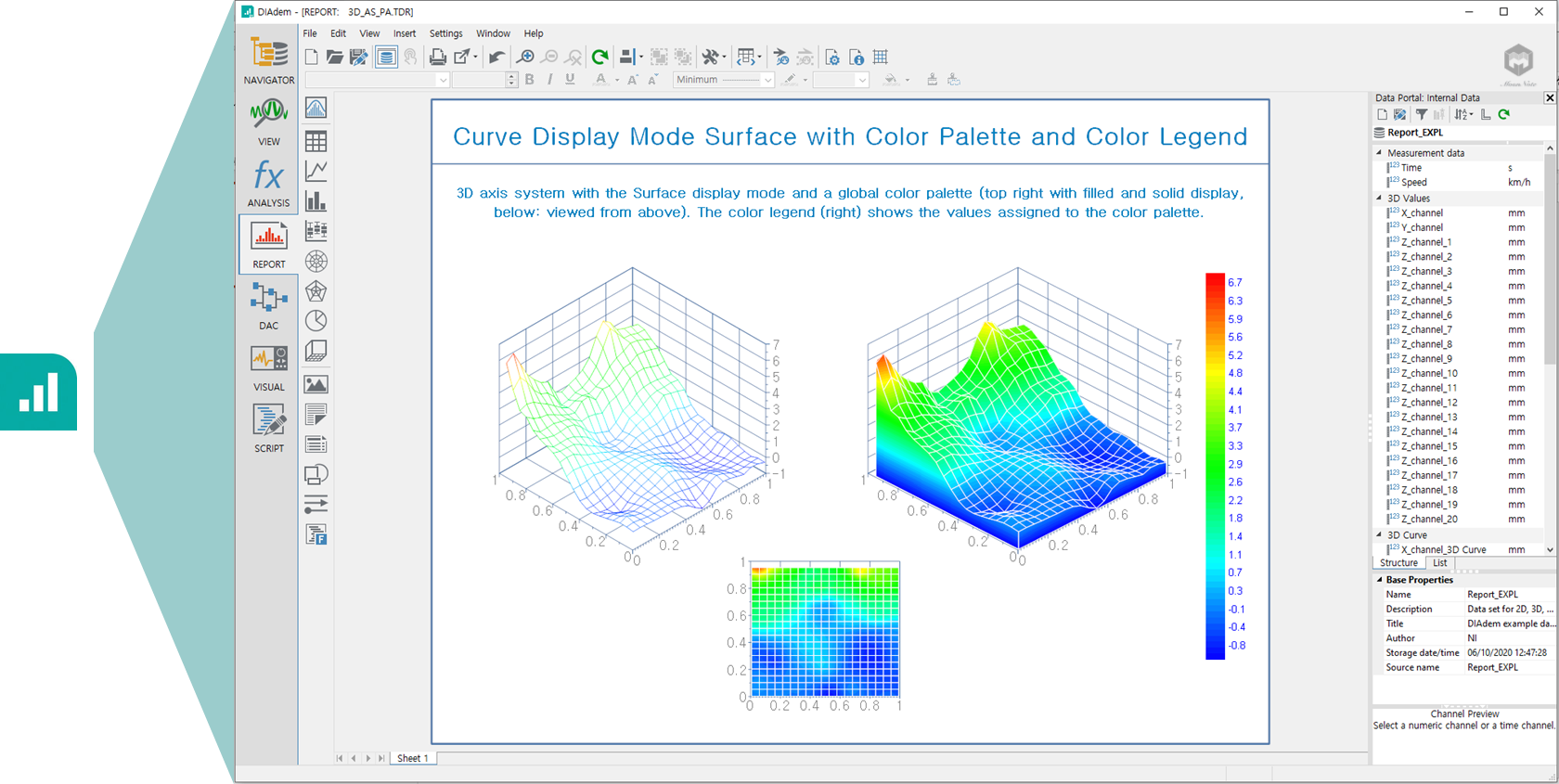Toggle the Data Portal display button
The width and height of the screenshot is (1559, 784).
coord(386,58)
